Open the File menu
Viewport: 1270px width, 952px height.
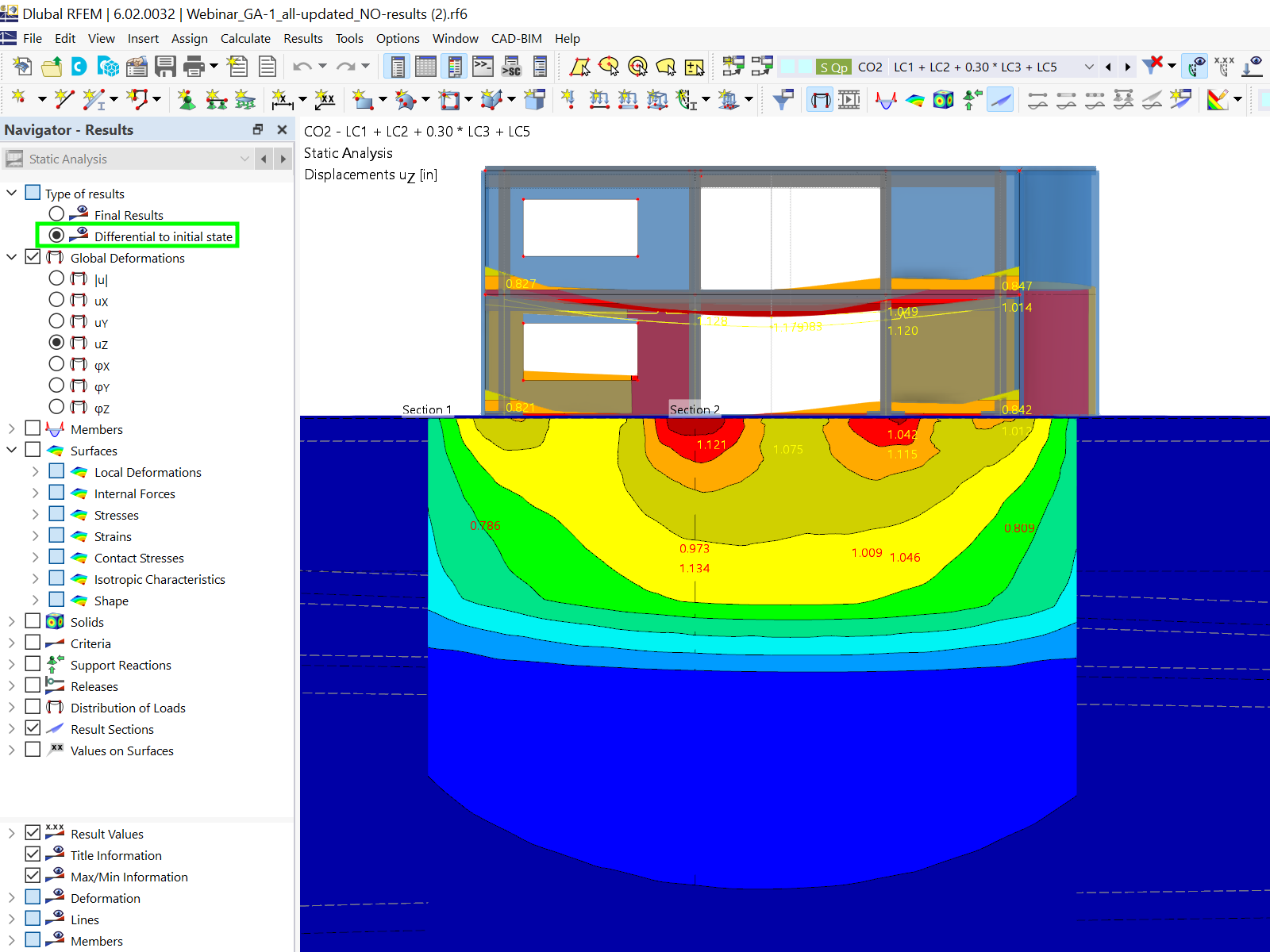pyautogui.click(x=33, y=38)
